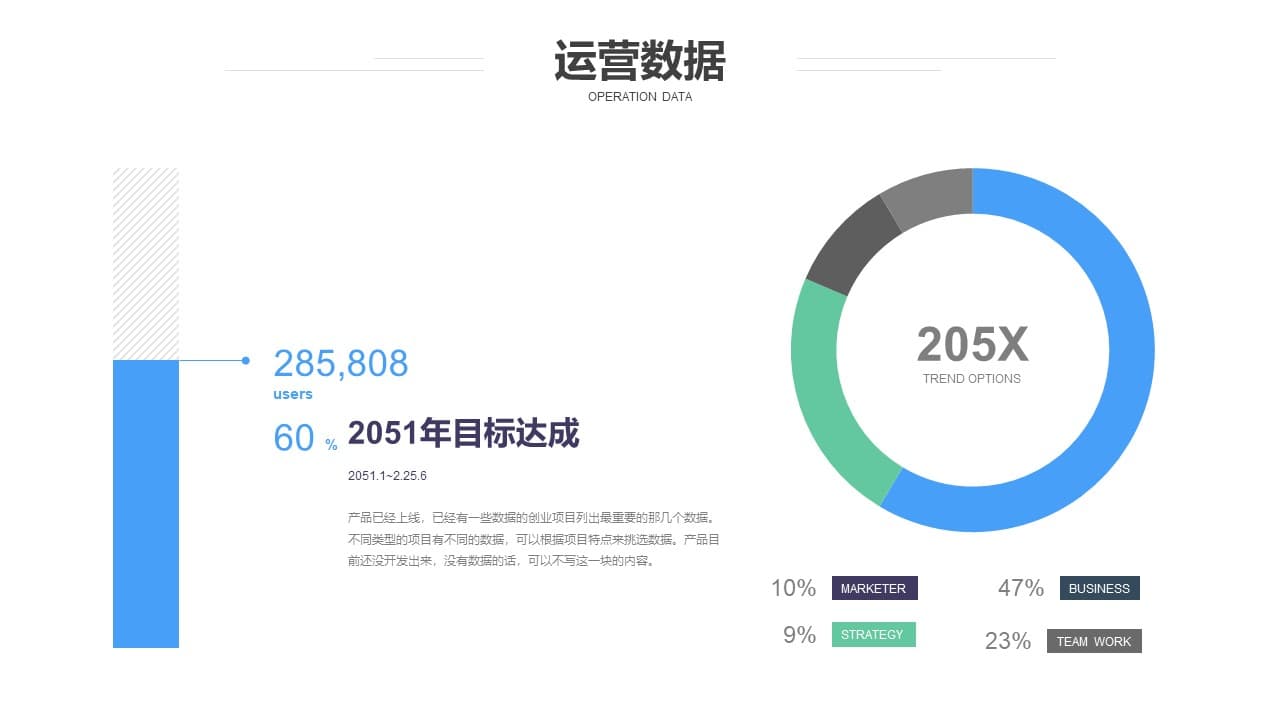Viewport: 1280px width, 720px height.
Task: Click the BUSINESS legend label
Action: coord(1099,588)
